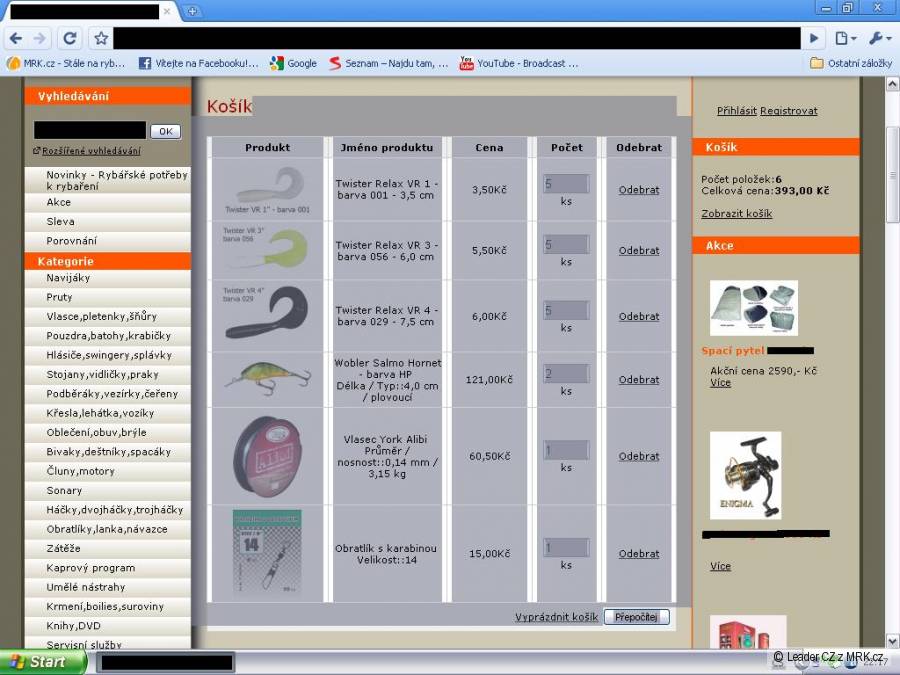Remove Vlasec York Alibi via Odebrat

639,456
